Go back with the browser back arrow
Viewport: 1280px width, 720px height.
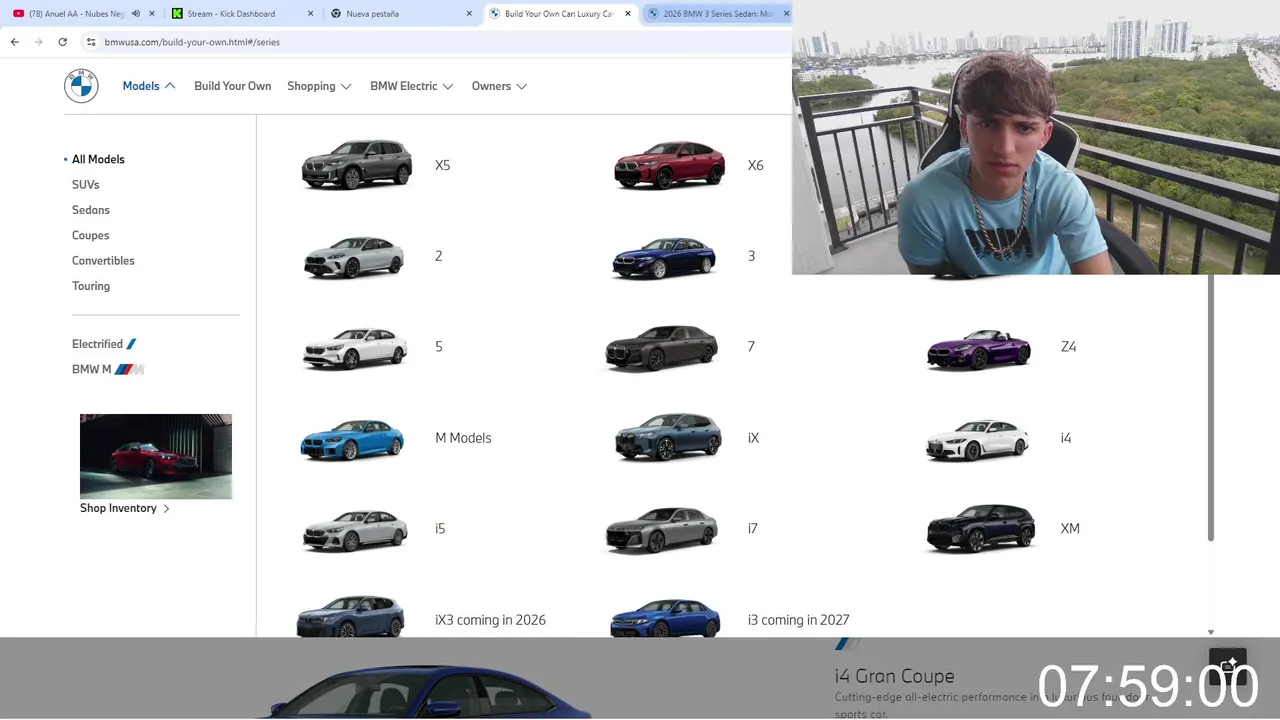14,42
